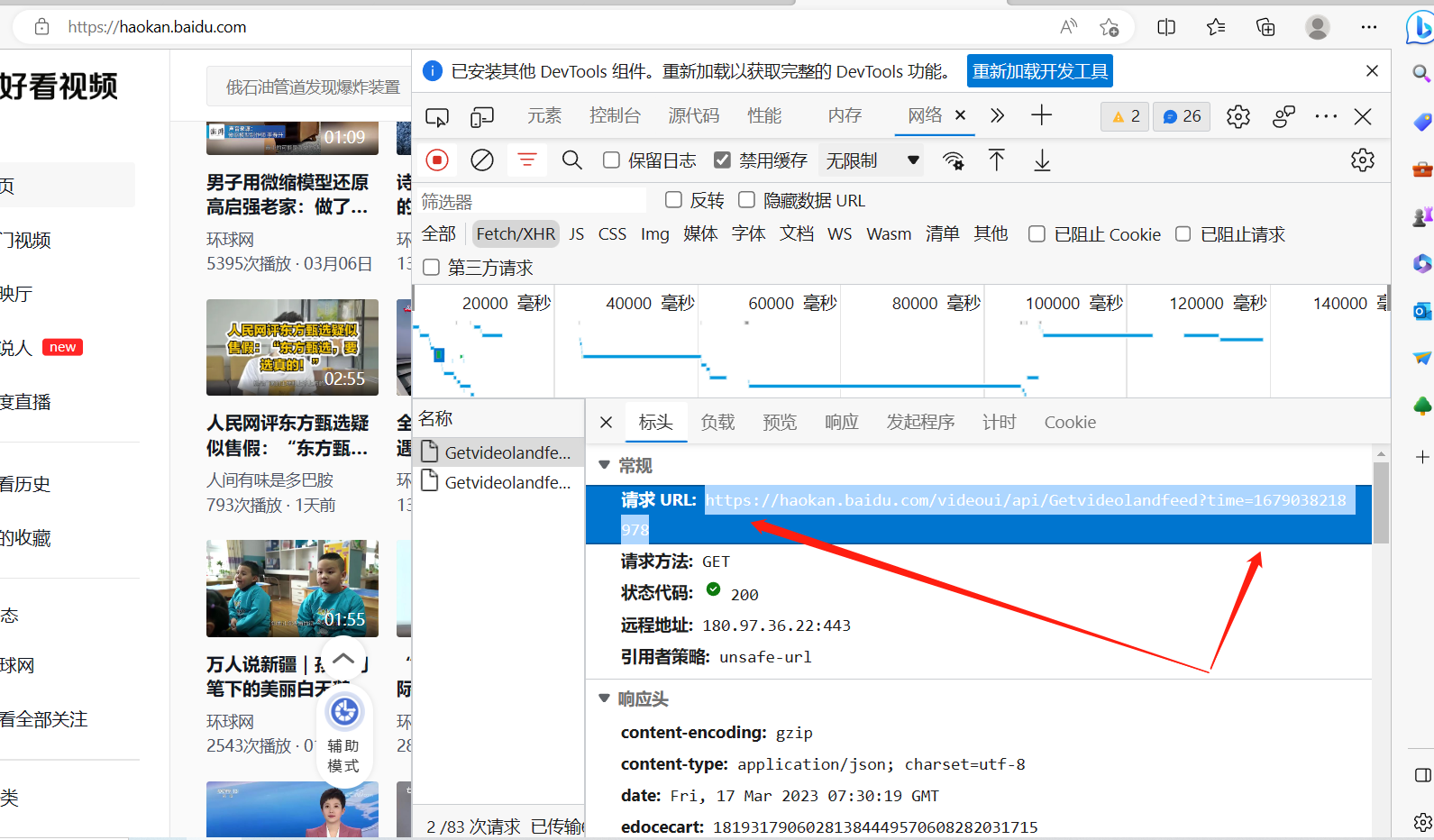Filter requests by JS type

click(577, 234)
